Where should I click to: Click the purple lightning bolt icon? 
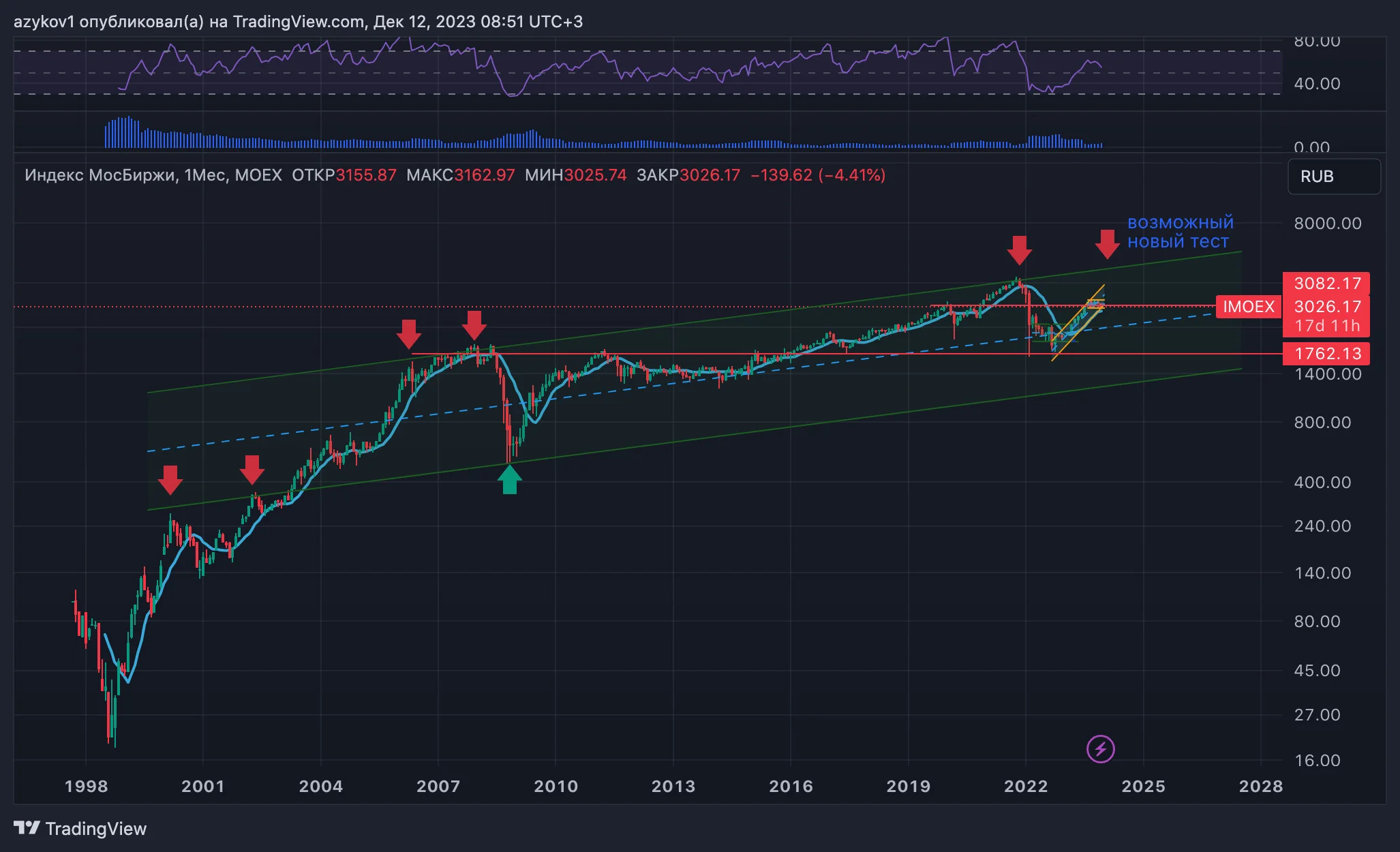1100,749
